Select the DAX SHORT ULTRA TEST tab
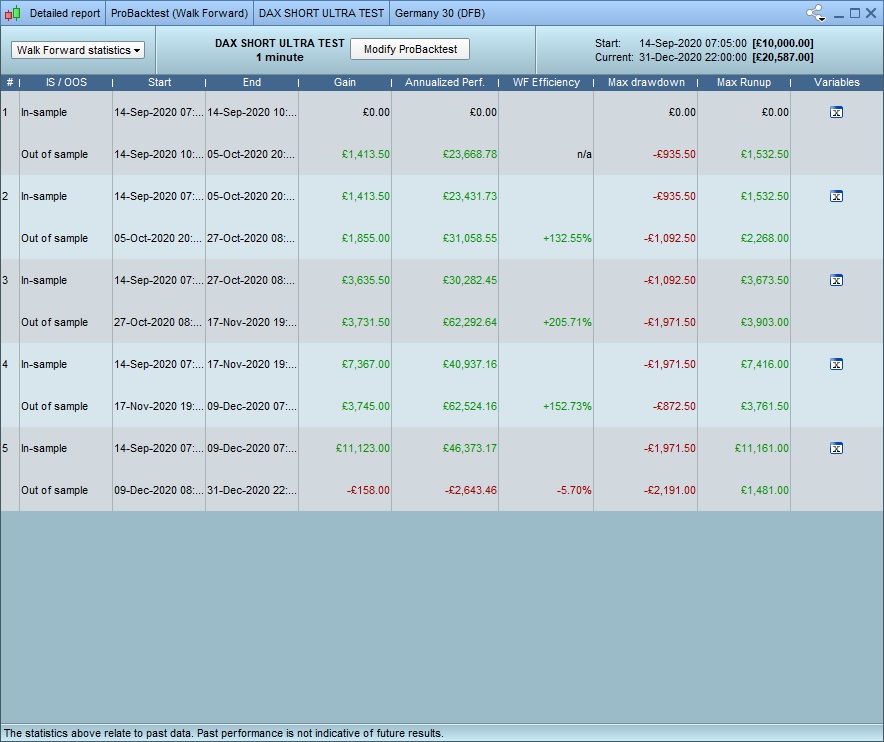Viewport: 884px width, 742px height. click(x=321, y=13)
